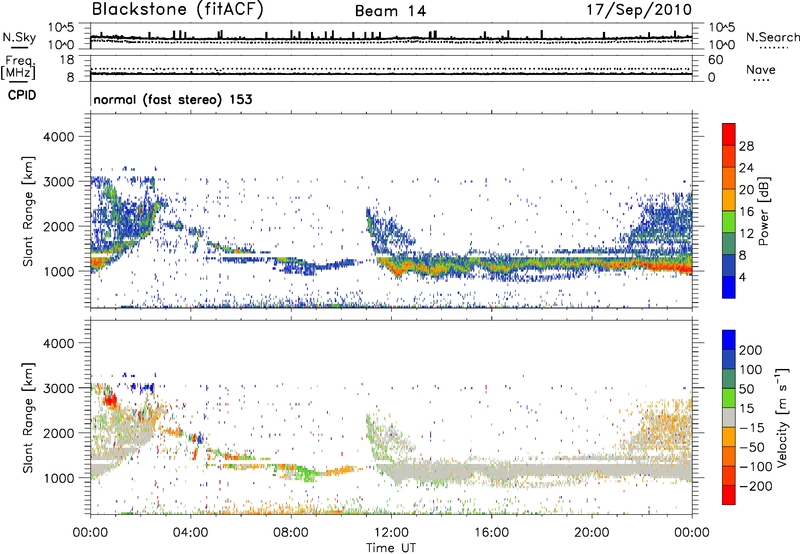Click the 00:00 label at axis start
The height and width of the screenshot is (554, 800).
coord(90,533)
